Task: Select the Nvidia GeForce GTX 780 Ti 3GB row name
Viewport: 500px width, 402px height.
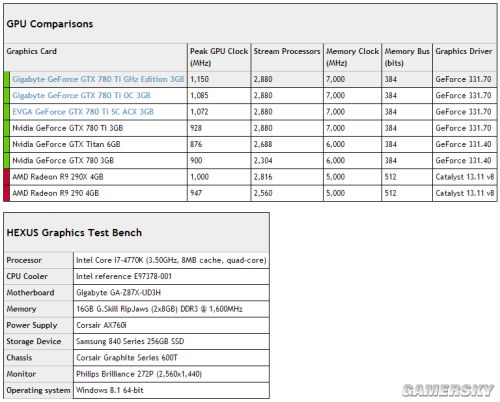Action: 68,128
